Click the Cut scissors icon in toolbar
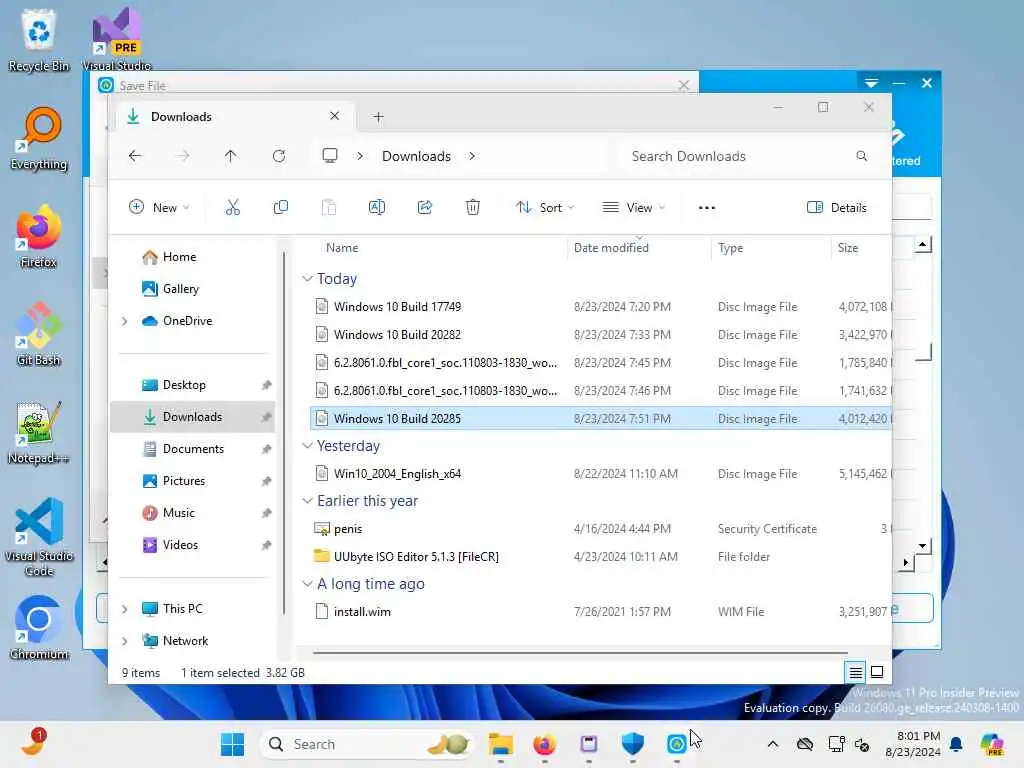This screenshot has height=768, width=1024. pyautogui.click(x=232, y=208)
